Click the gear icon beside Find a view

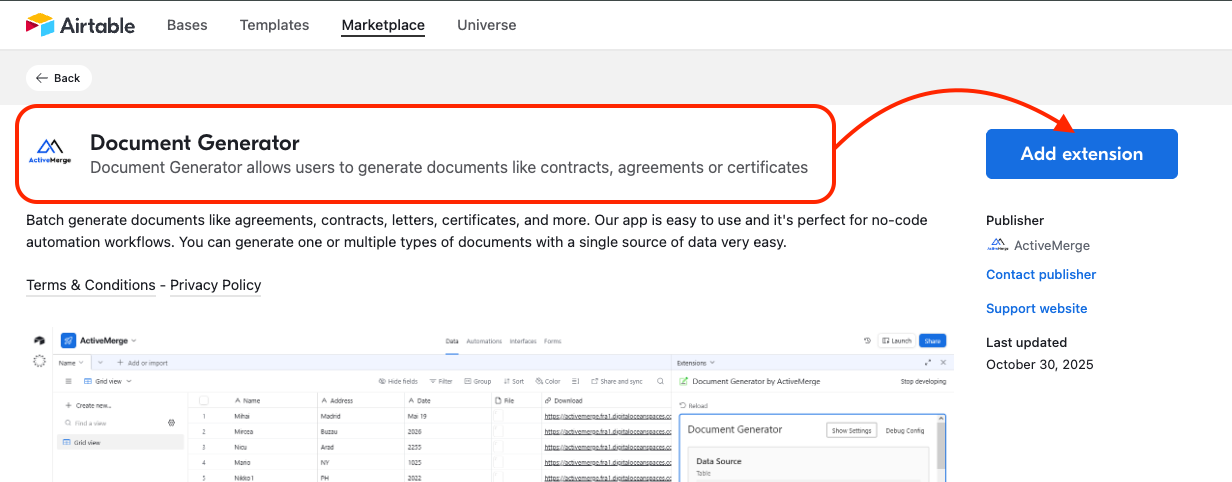pyautogui.click(x=171, y=423)
